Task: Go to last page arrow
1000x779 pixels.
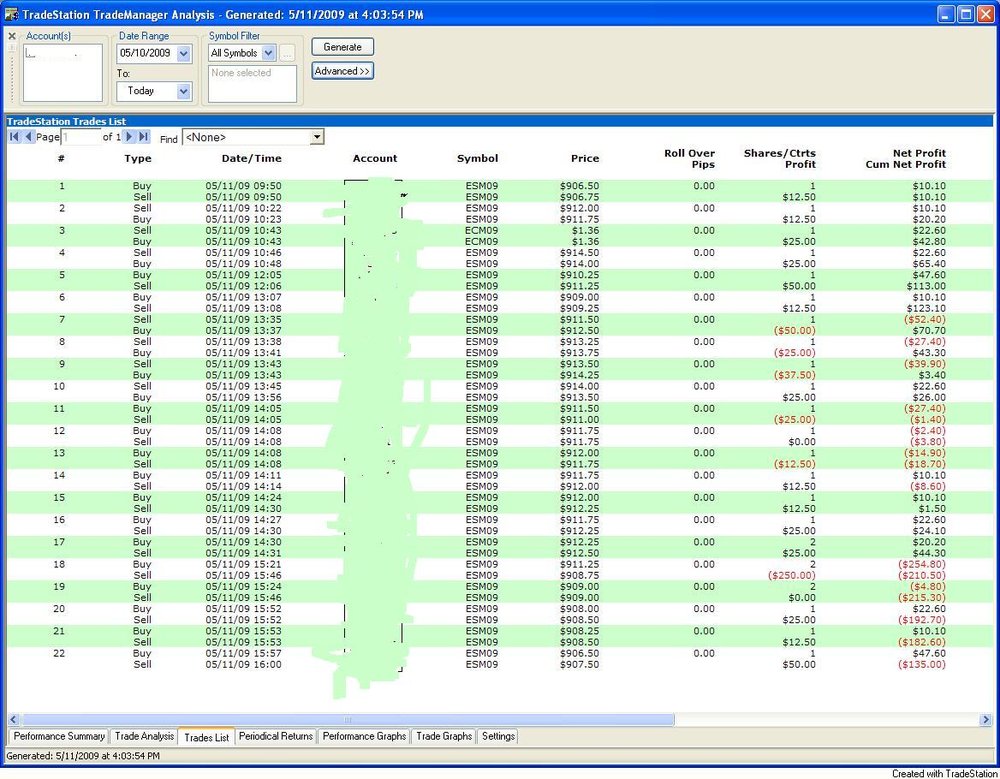Action: [x=143, y=137]
